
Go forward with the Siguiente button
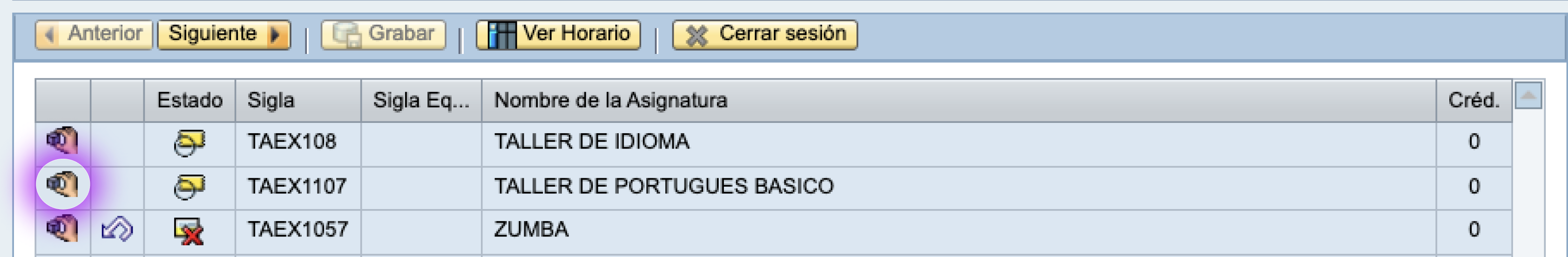(x=224, y=34)
